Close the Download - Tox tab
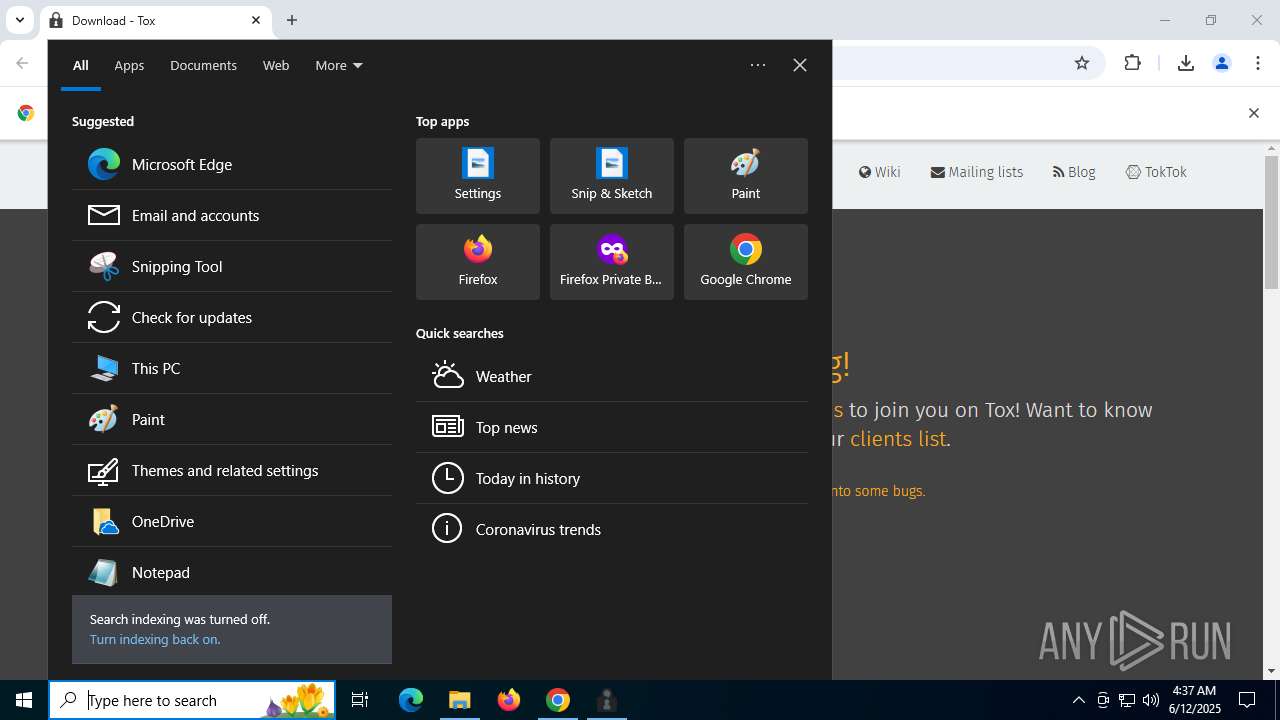This screenshot has height=720, width=1280. [256, 20]
